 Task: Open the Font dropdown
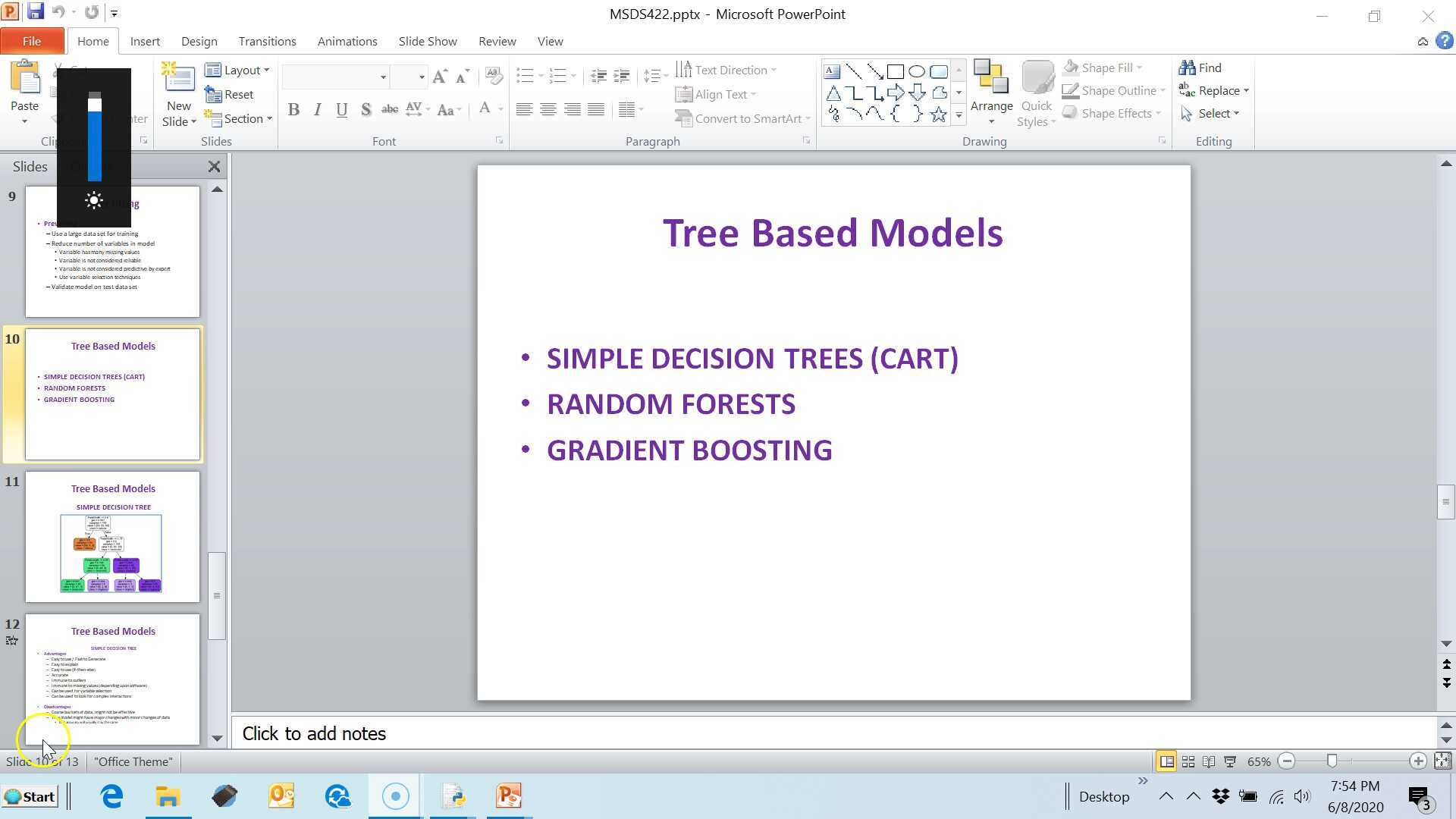(x=383, y=77)
